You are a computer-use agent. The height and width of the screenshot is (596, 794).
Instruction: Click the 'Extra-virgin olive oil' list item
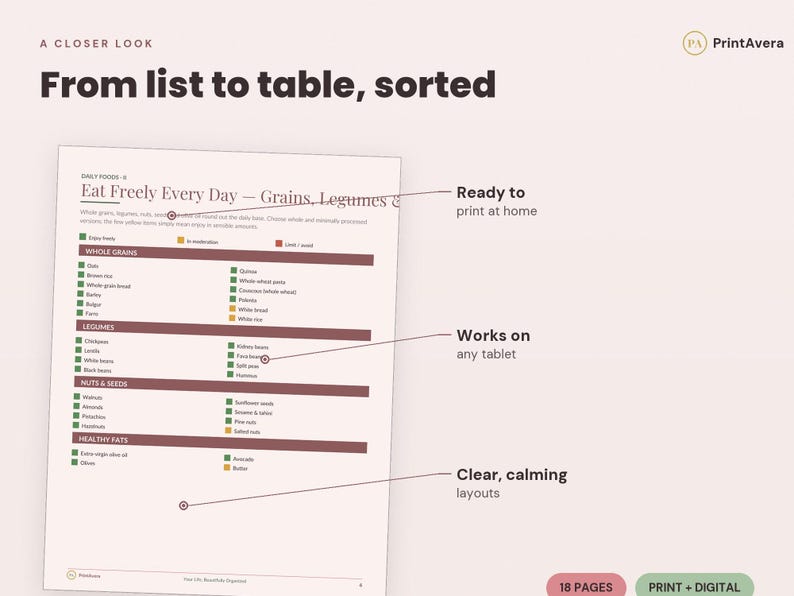click(x=99, y=454)
